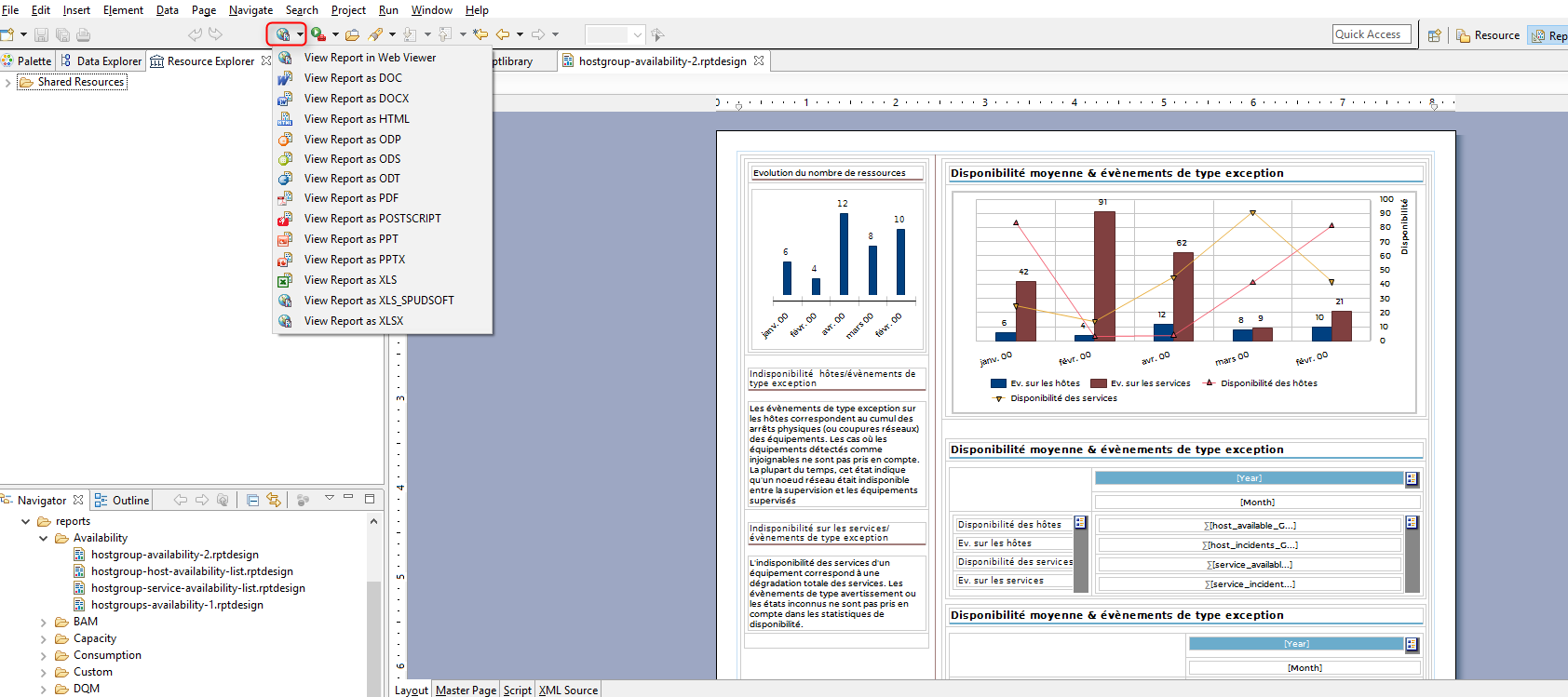Collapse all items in the Navigator panel
This screenshot has width=1568, height=697.
(x=253, y=500)
